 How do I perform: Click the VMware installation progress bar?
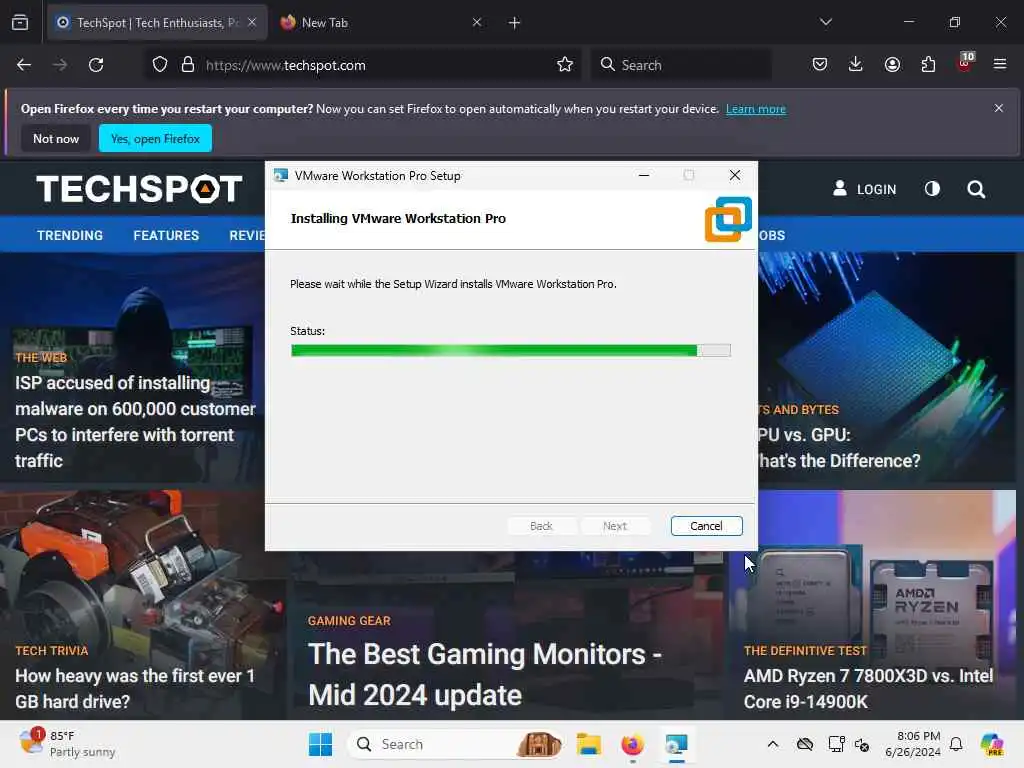pos(511,351)
